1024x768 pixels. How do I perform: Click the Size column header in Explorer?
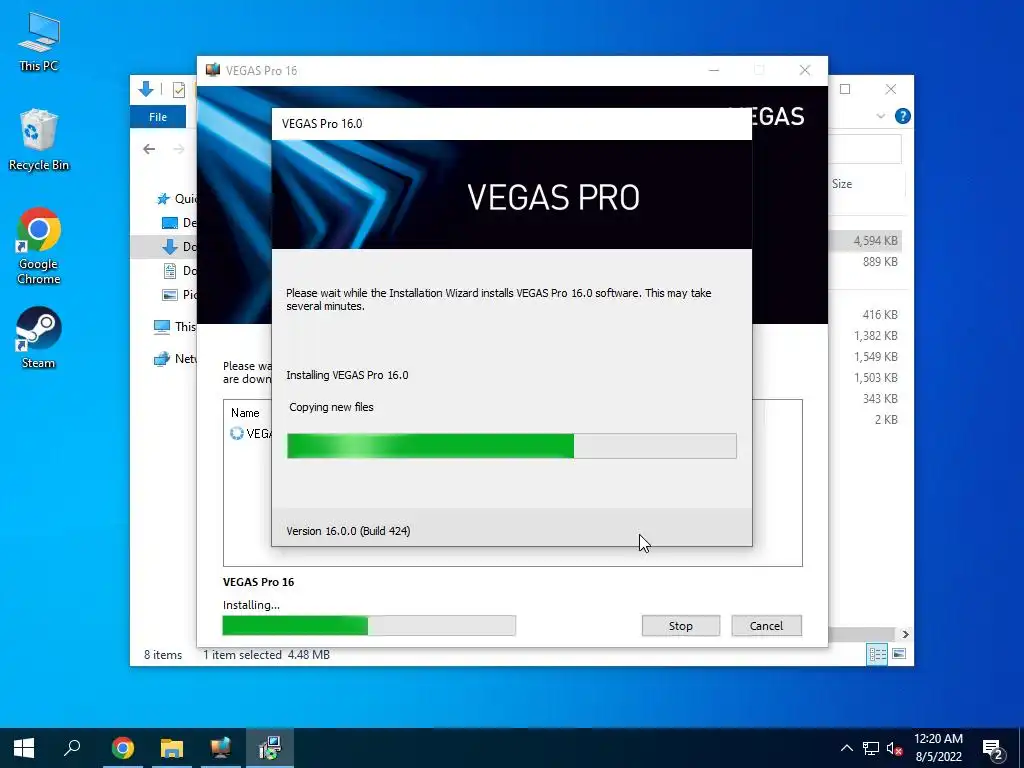pos(842,184)
